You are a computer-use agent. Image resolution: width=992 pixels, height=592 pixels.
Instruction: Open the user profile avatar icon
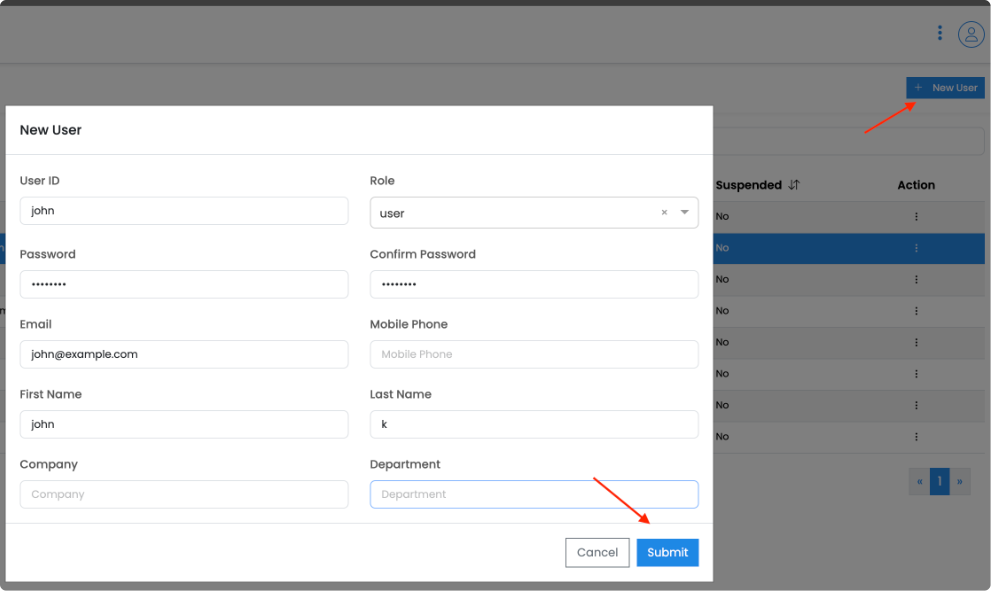(970, 34)
